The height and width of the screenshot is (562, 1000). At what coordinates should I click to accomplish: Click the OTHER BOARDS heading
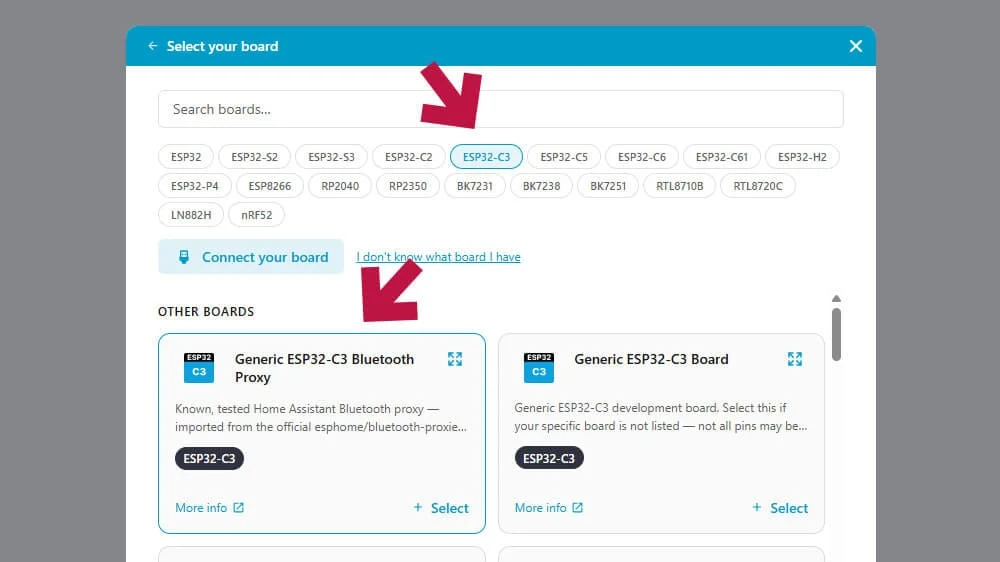(x=206, y=311)
